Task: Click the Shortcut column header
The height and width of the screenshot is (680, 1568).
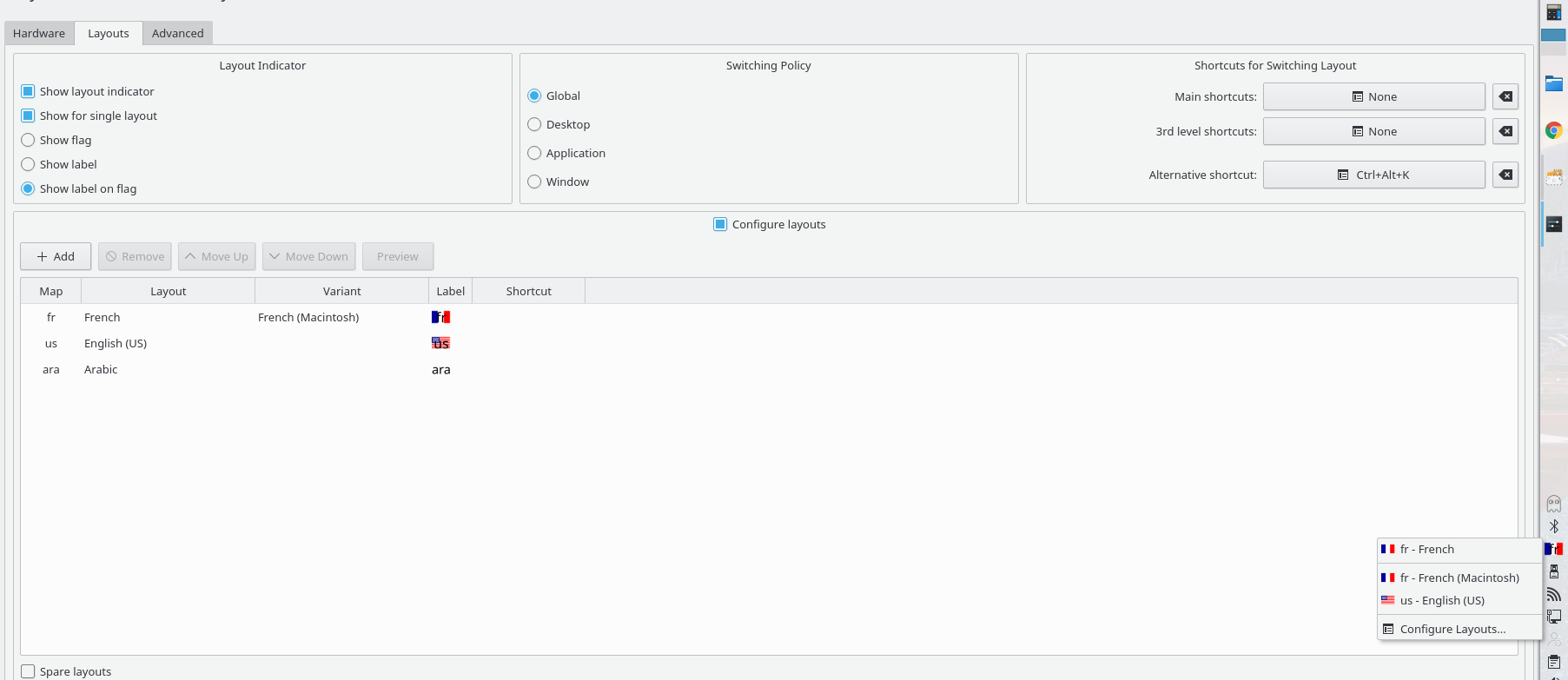Action: 529,291
